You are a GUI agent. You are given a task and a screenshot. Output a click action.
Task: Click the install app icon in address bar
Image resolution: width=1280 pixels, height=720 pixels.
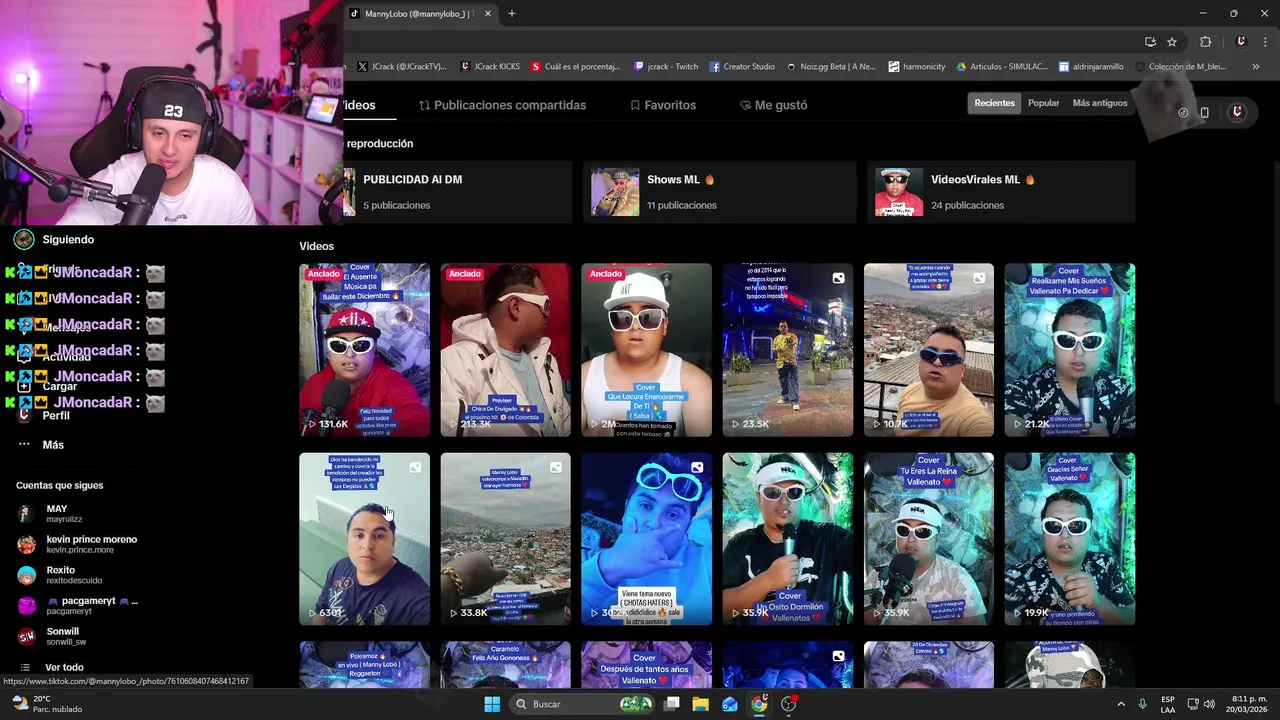[1150, 42]
